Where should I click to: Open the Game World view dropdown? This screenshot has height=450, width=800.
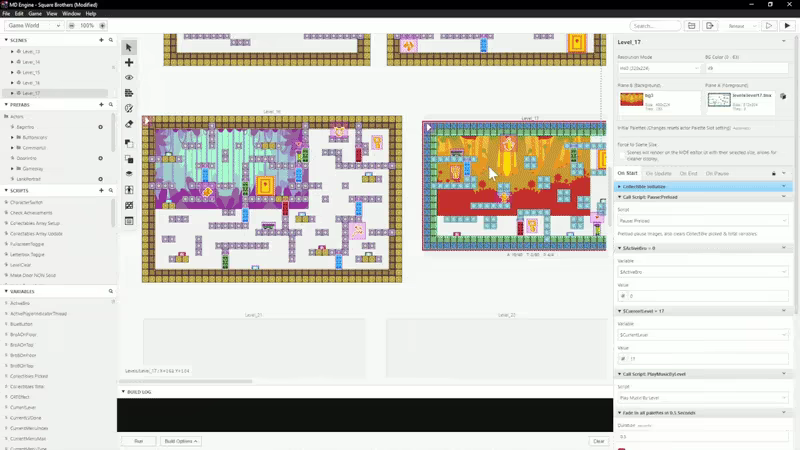[x=34, y=26]
